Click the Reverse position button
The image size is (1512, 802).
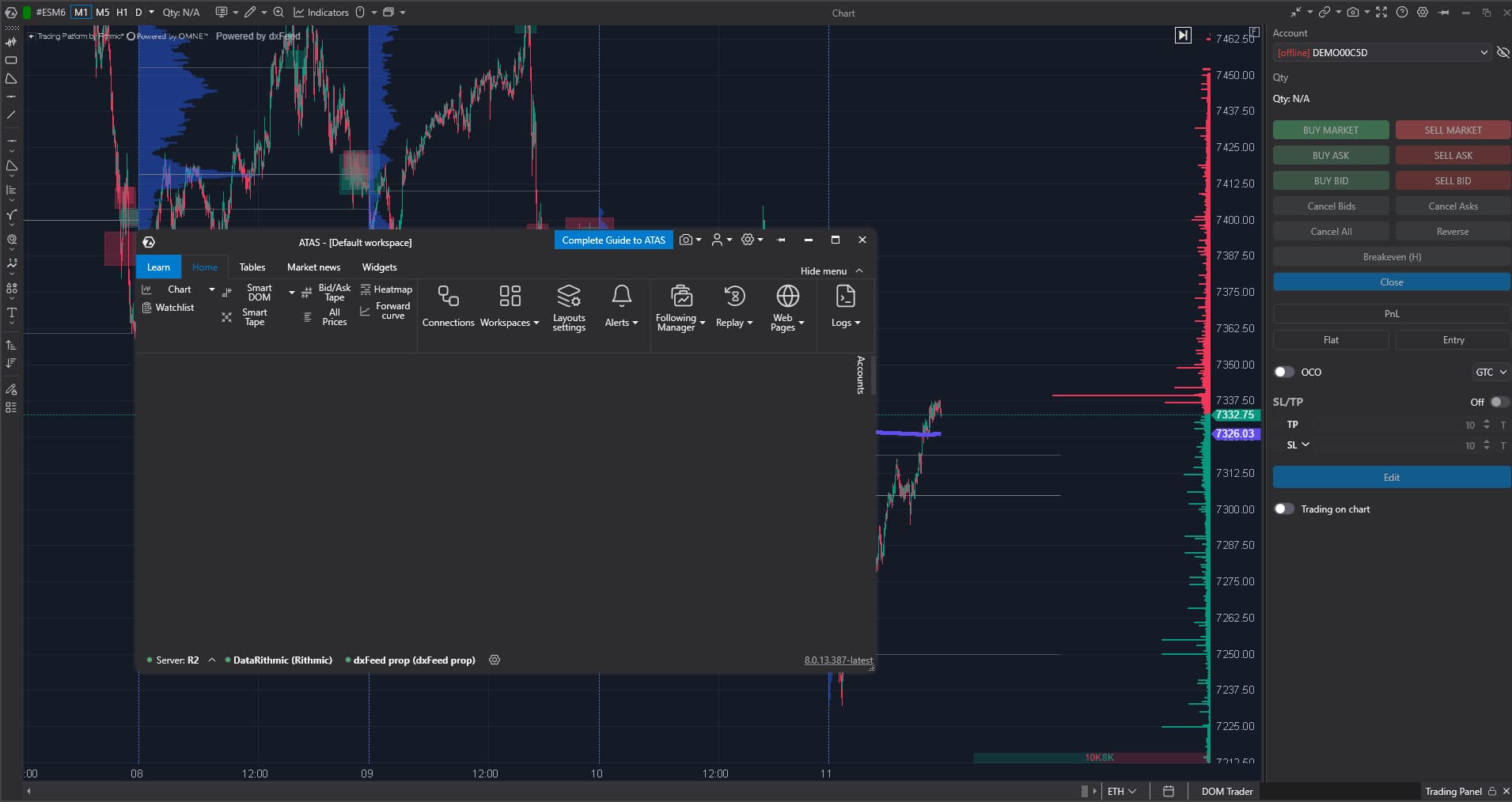(1453, 231)
